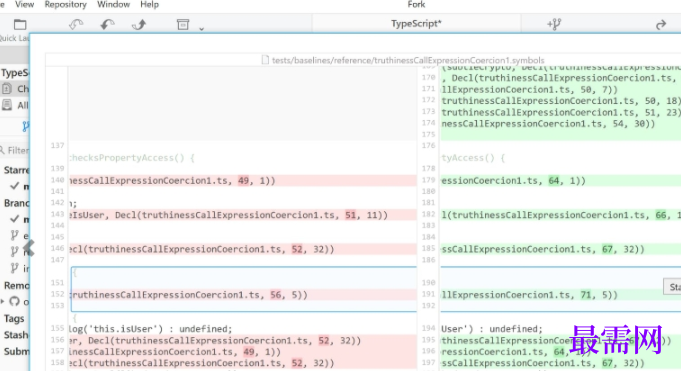This screenshot has height=371, width=681.
Task: Click the left checksPropertyAccess() { line
Action: click(132, 158)
